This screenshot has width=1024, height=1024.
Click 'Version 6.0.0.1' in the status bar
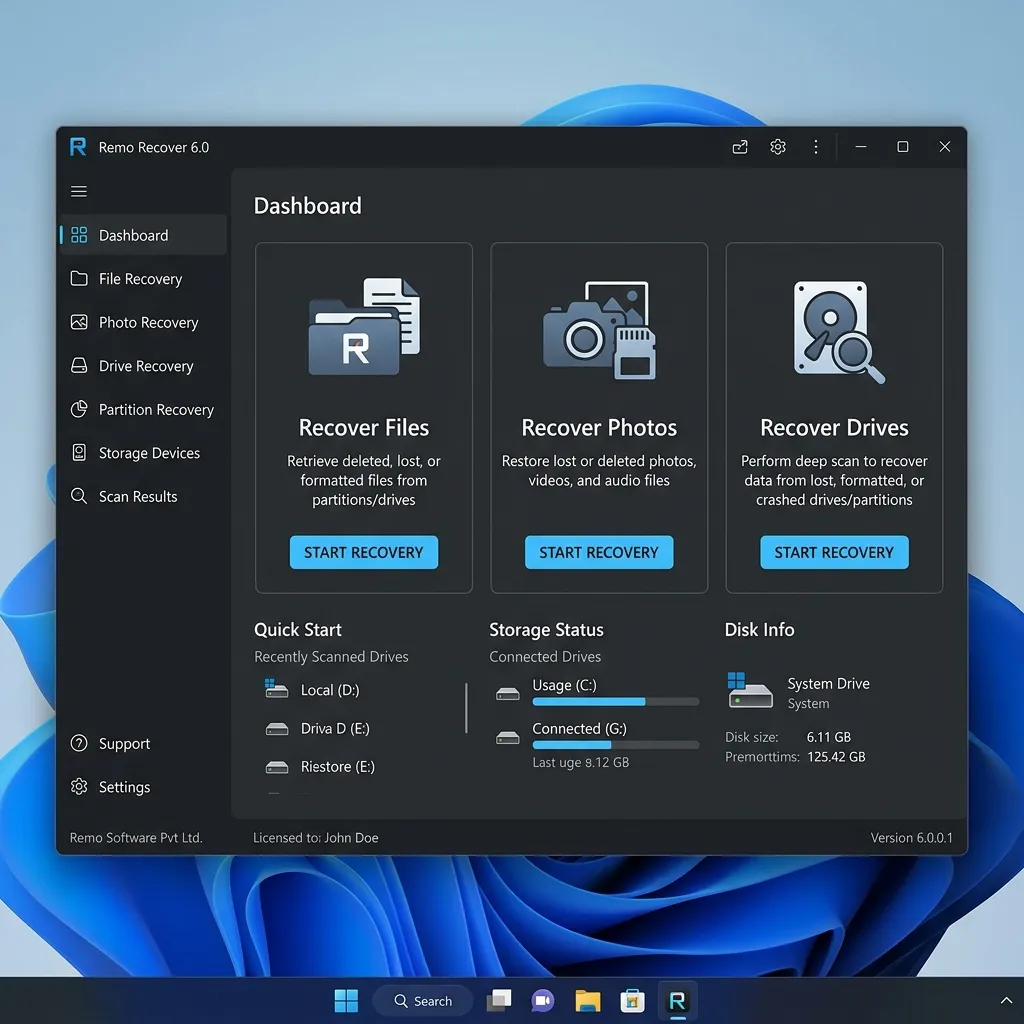911,838
